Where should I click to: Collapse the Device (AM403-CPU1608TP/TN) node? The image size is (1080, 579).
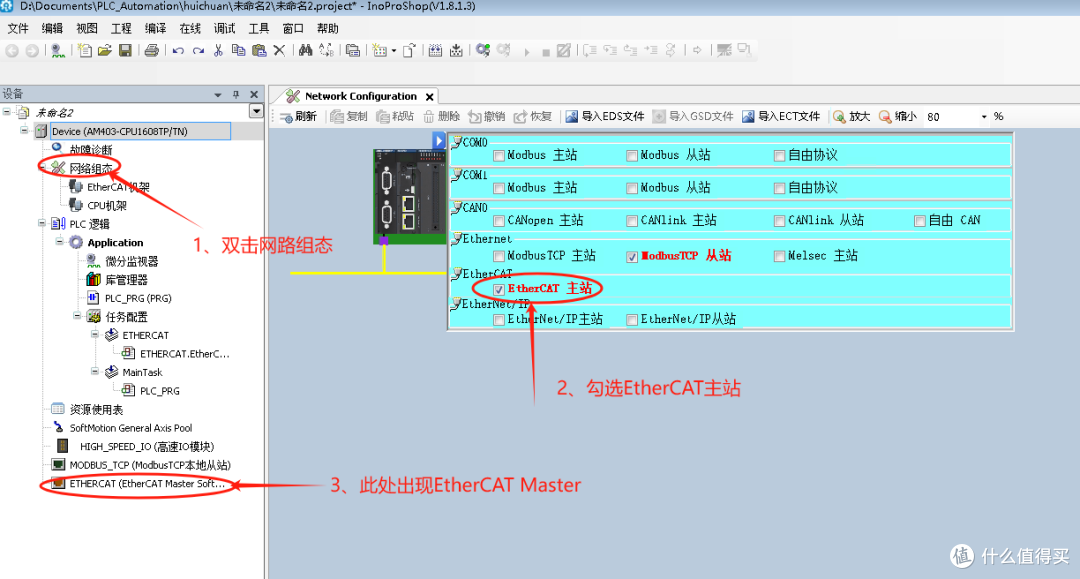coord(24,130)
